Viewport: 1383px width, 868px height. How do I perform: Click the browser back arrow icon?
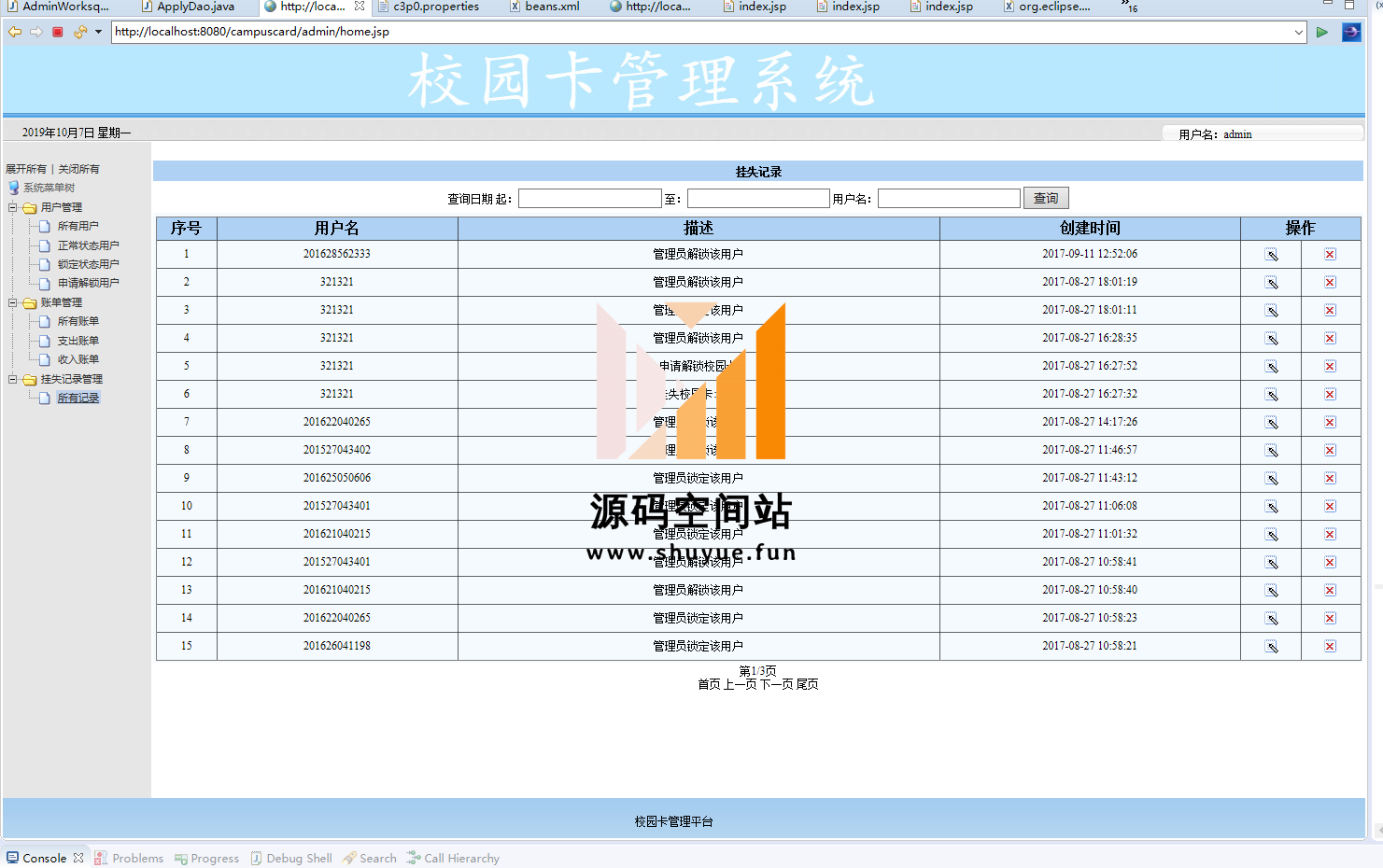15,32
